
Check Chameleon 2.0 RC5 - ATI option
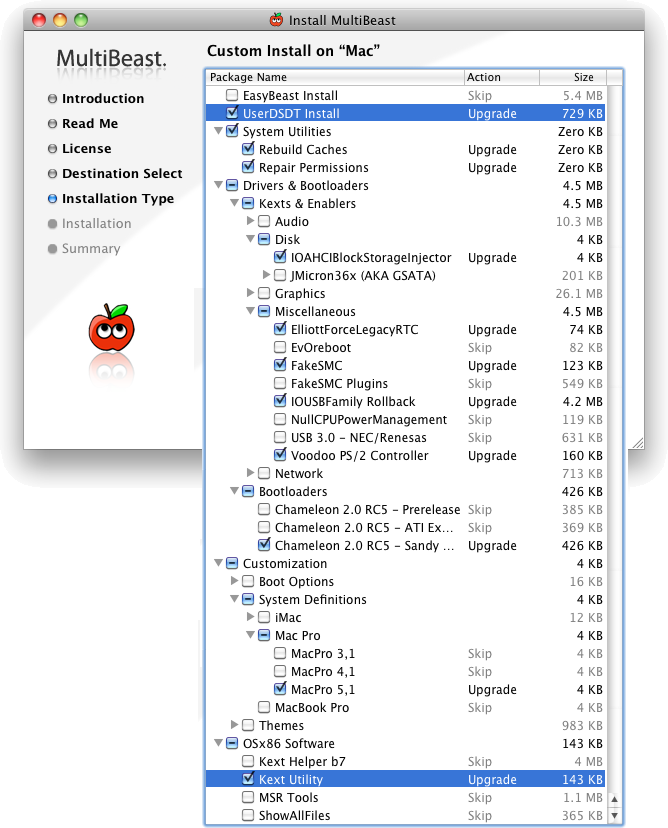264,527
